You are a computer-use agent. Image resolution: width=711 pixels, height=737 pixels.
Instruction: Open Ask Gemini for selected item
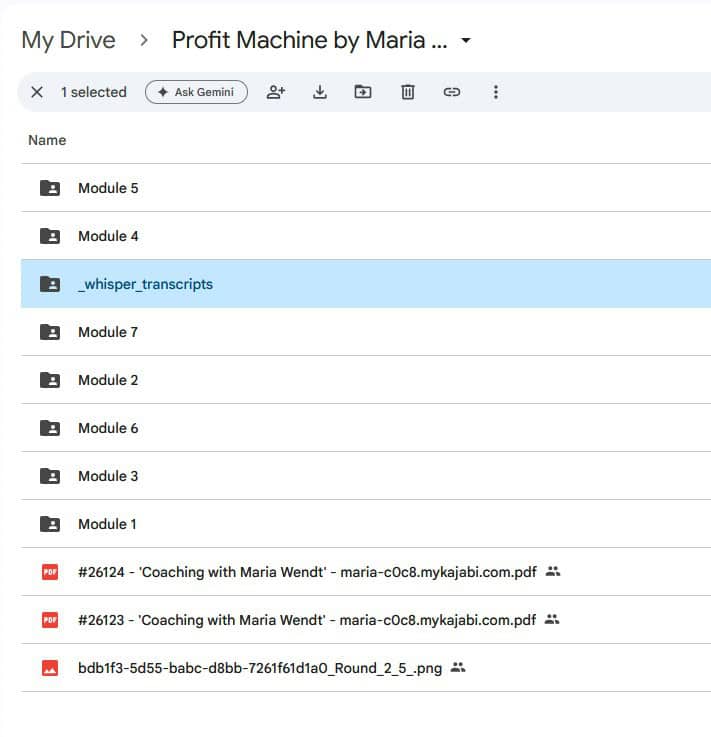pyautogui.click(x=196, y=92)
